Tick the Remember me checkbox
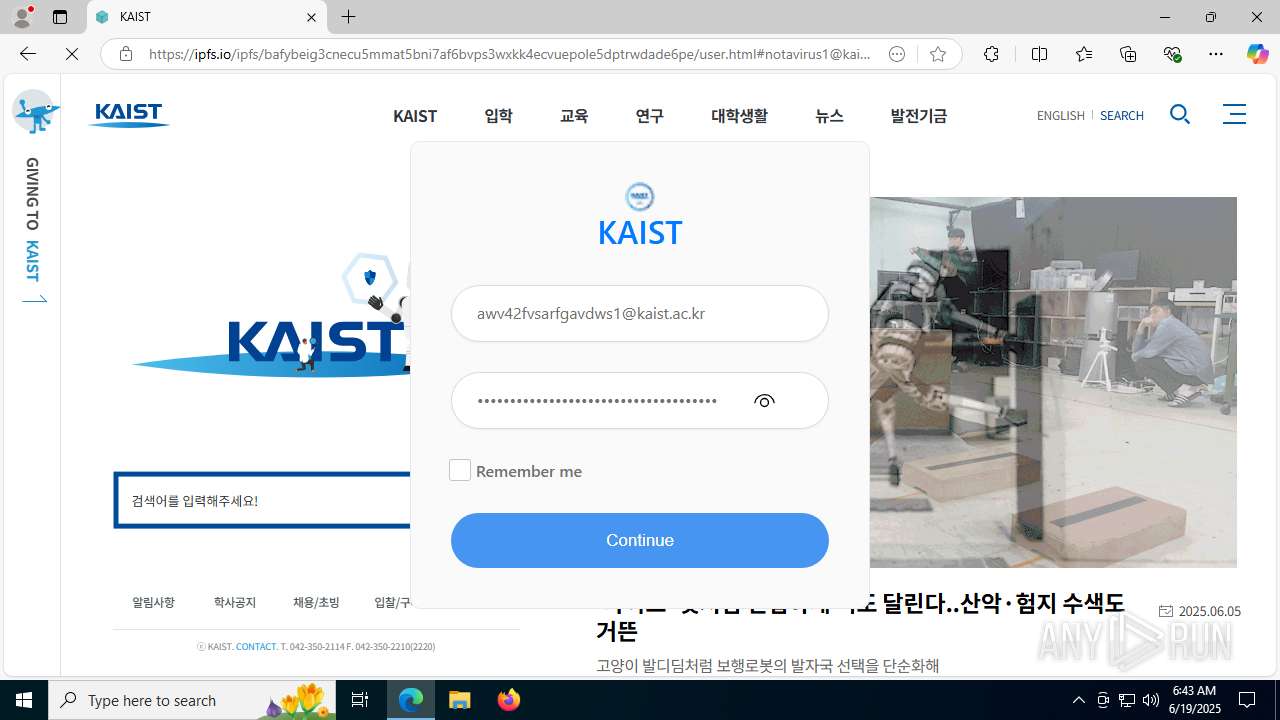 [x=460, y=470]
